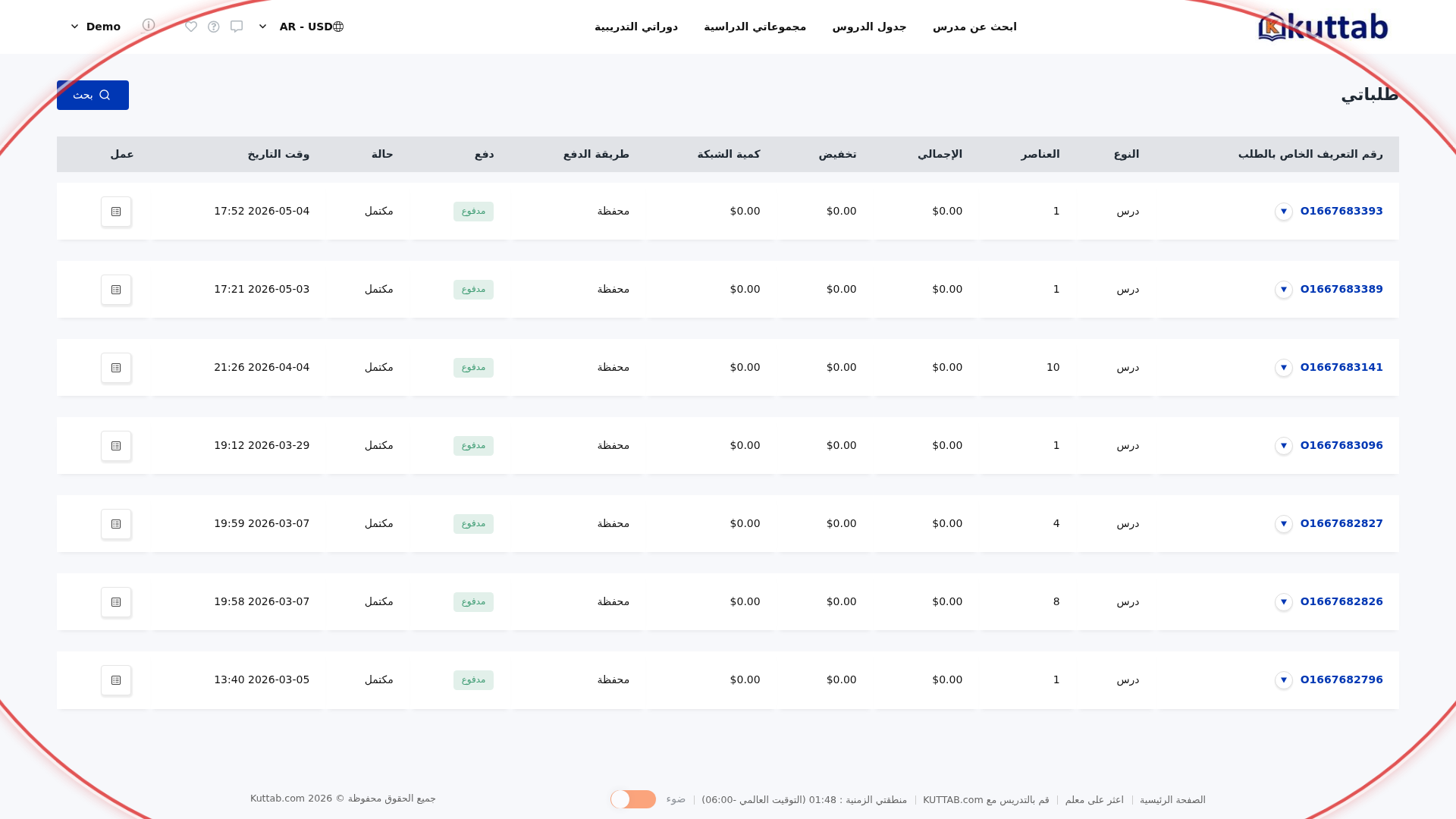This screenshot has height=819, width=1456.
Task: Open order link O1667683389
Action: point(1341,289)
